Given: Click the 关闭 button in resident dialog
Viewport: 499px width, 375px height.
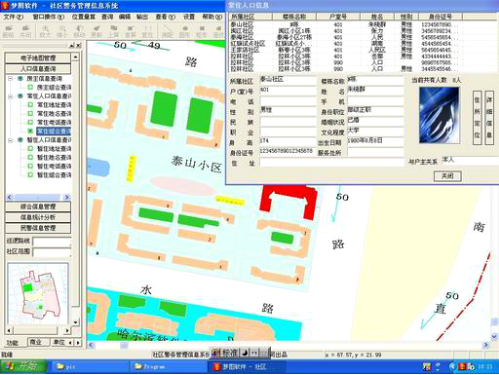Looking at the screenshot, I should click(447, 176).
